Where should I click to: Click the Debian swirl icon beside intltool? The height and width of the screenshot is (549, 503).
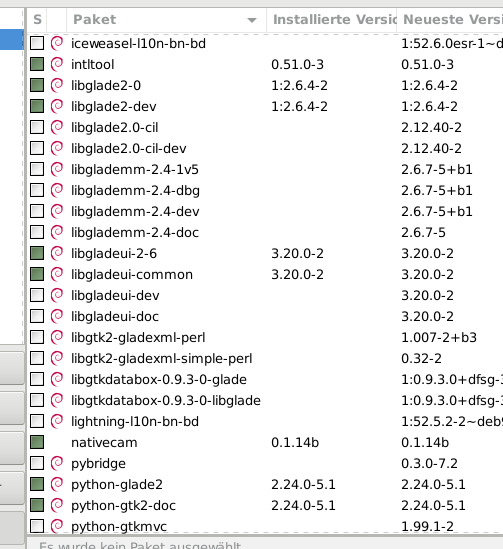[57, 64]
